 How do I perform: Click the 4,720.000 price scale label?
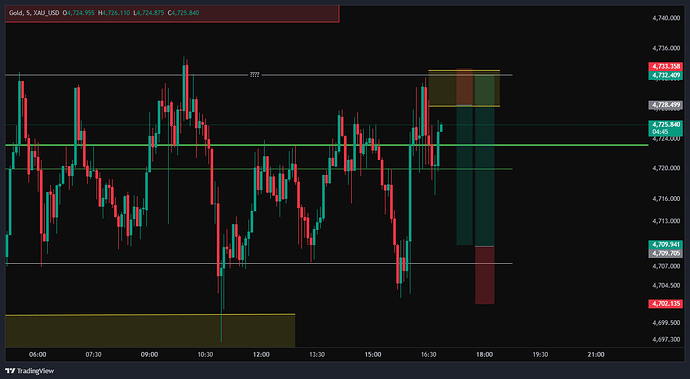[666, 168]
